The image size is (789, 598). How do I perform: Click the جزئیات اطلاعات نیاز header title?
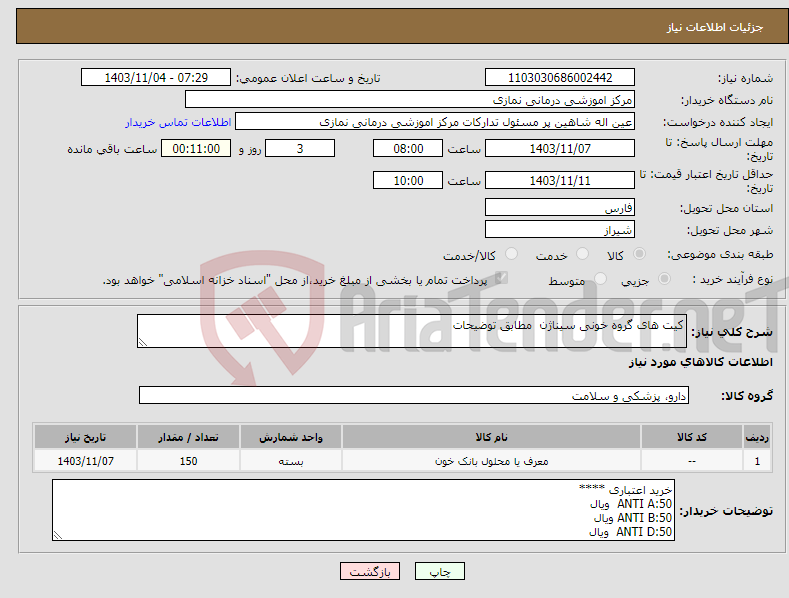click(x=715, y=27)
